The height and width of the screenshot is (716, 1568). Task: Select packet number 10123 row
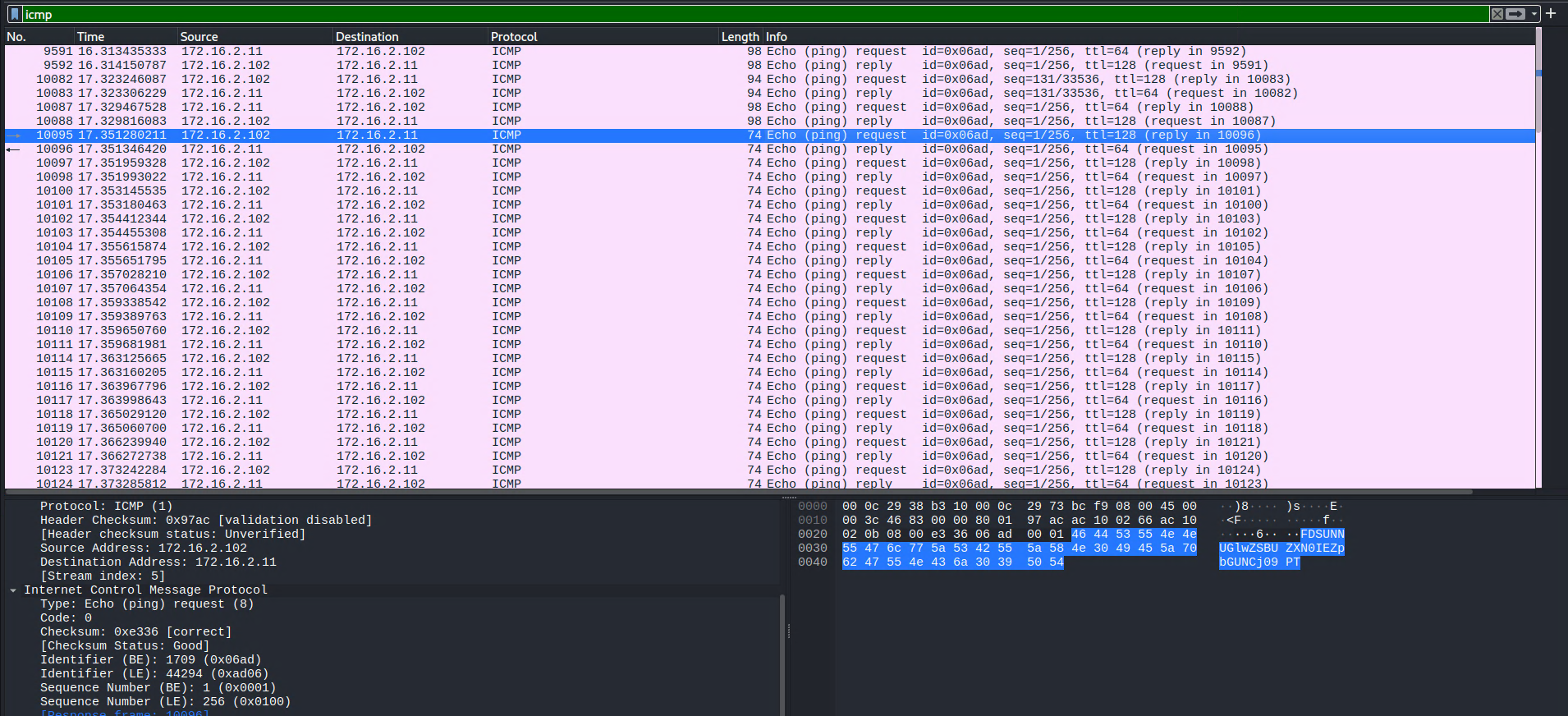pos(769,470)
